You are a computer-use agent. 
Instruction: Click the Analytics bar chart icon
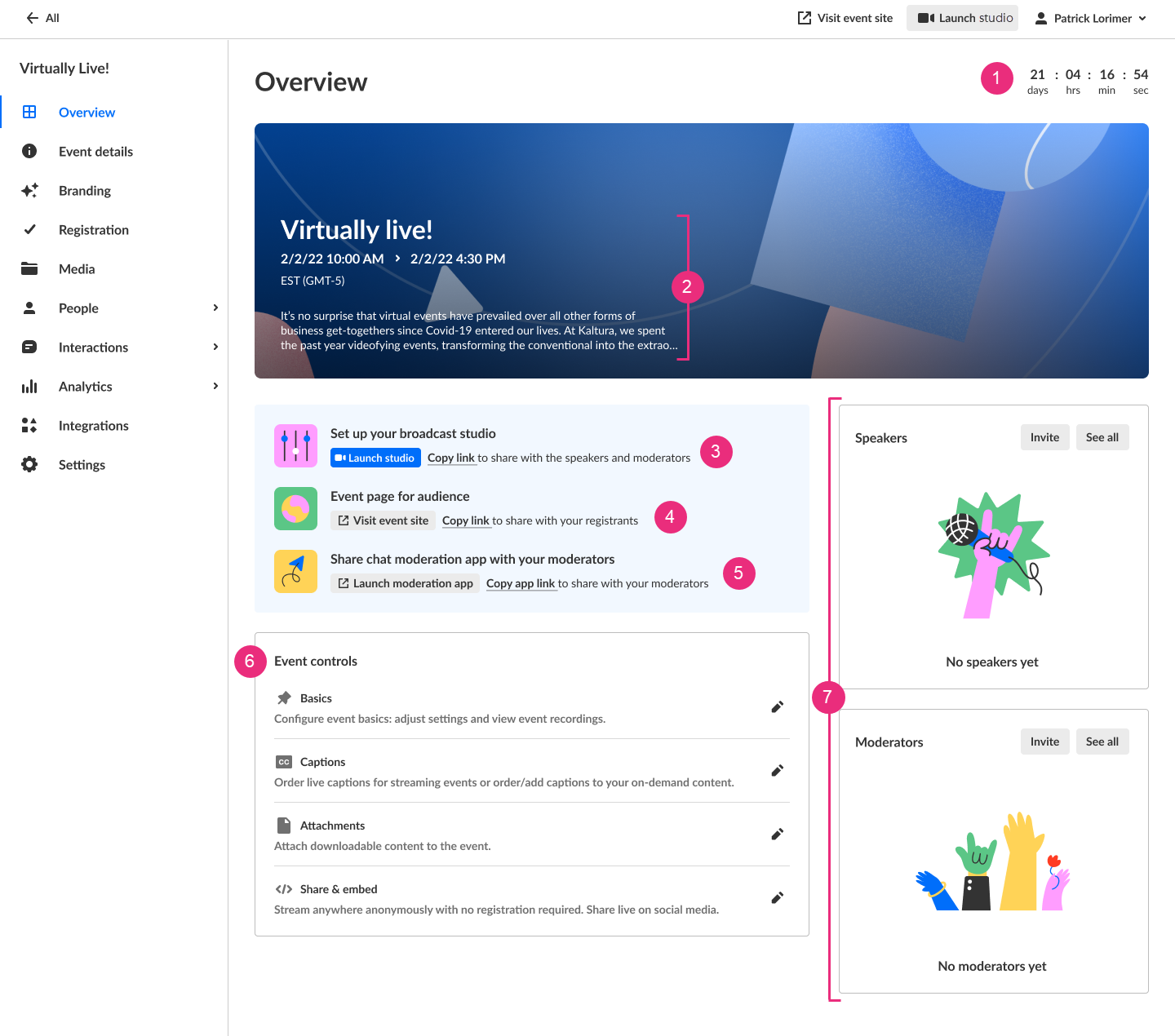(29, 386)
